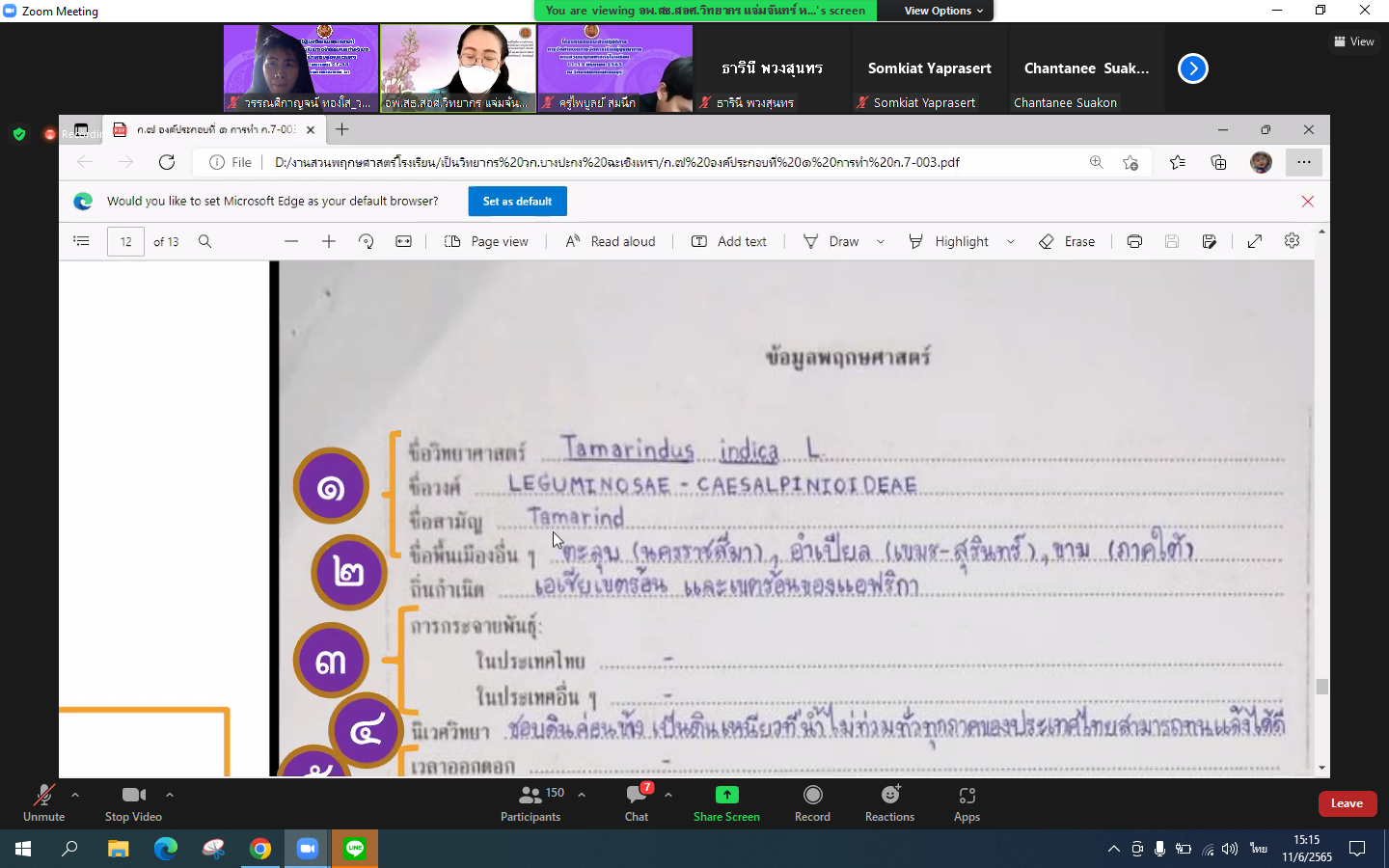Start Read aloud for PDF

[610, 241]
